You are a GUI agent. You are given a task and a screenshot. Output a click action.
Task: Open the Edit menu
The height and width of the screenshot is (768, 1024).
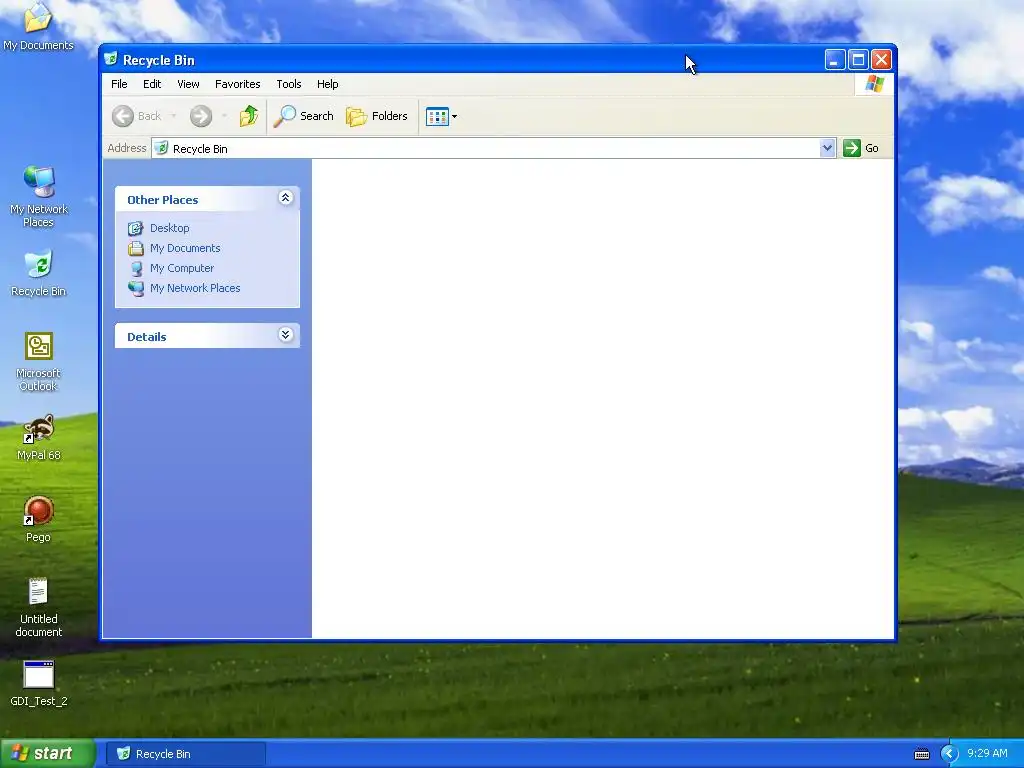(152, 84)
